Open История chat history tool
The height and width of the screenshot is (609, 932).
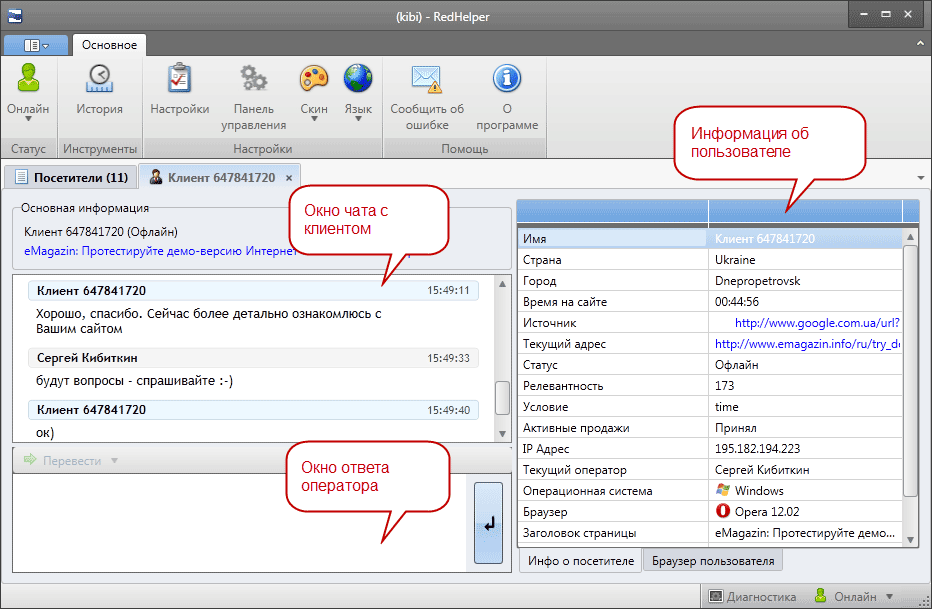tap(99, 79)
